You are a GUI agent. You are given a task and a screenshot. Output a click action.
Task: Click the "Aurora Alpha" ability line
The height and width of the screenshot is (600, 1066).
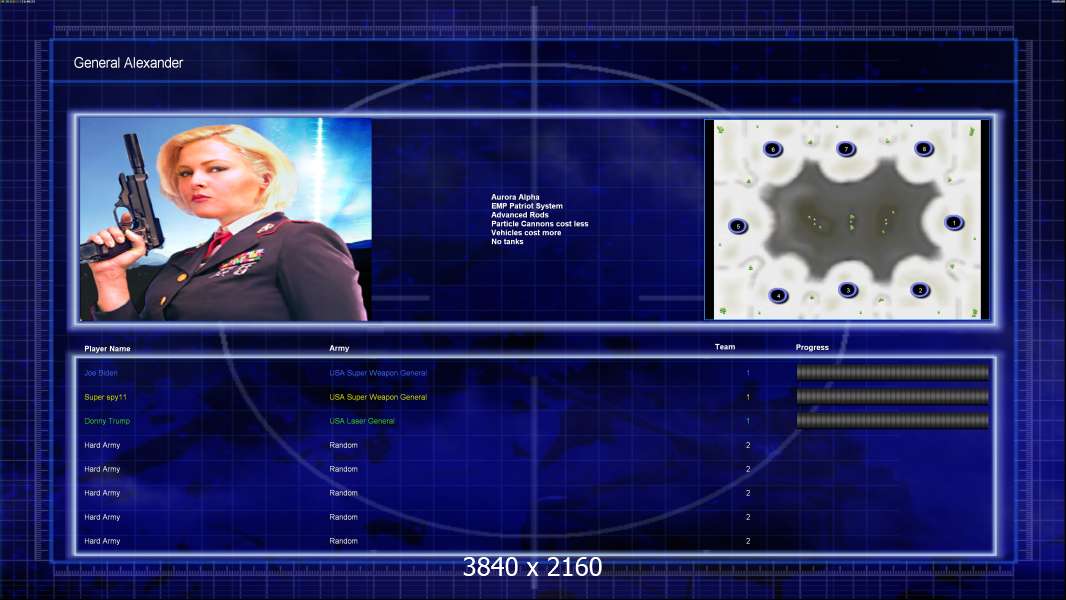tap(515, 197)
